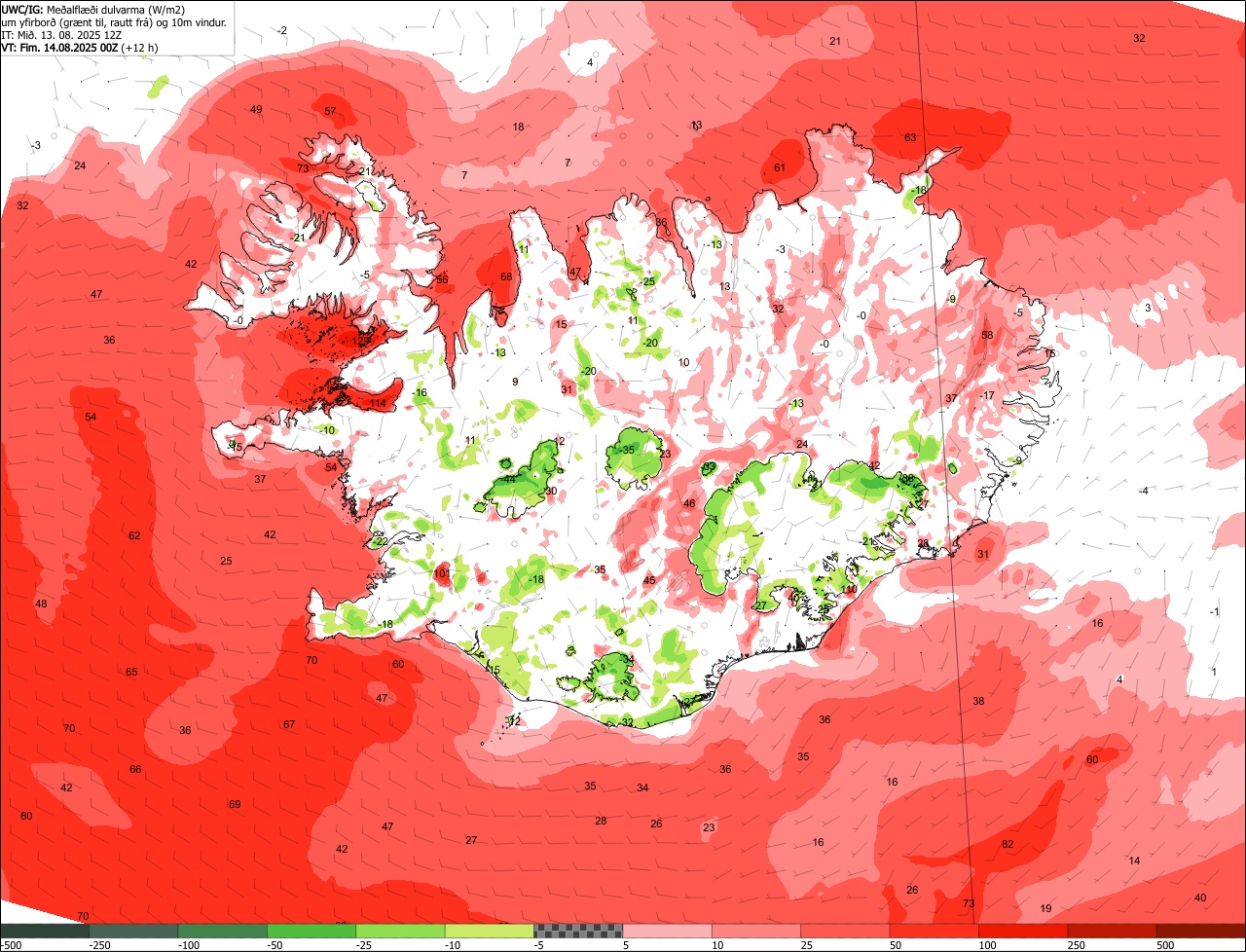Image resolution: width=1246 pixels, height=952 pixels.
Task: Pick the legend swatch between -25 and -10
Action: coord(400,931)
